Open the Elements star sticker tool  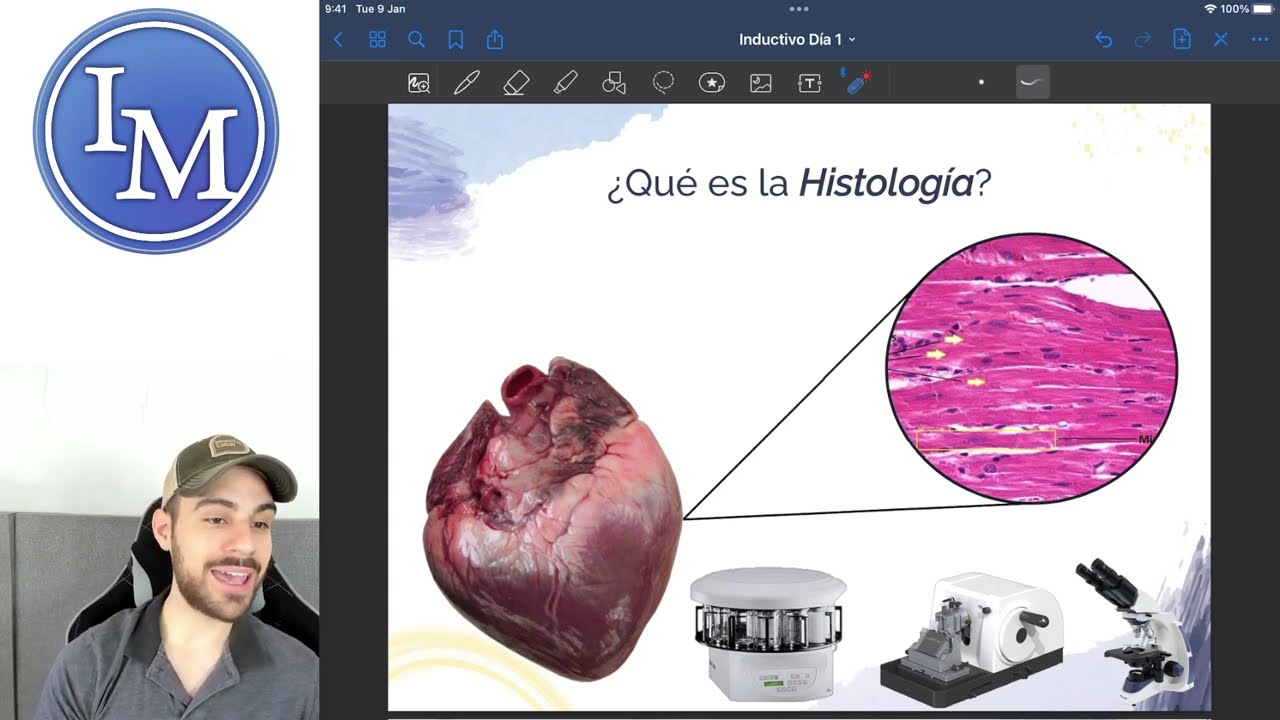712,83
